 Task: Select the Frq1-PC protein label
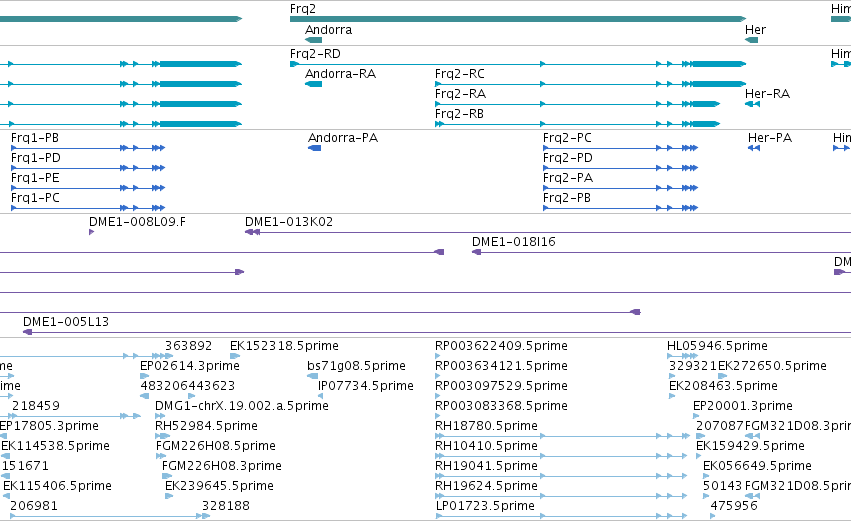tap(35, 198)
